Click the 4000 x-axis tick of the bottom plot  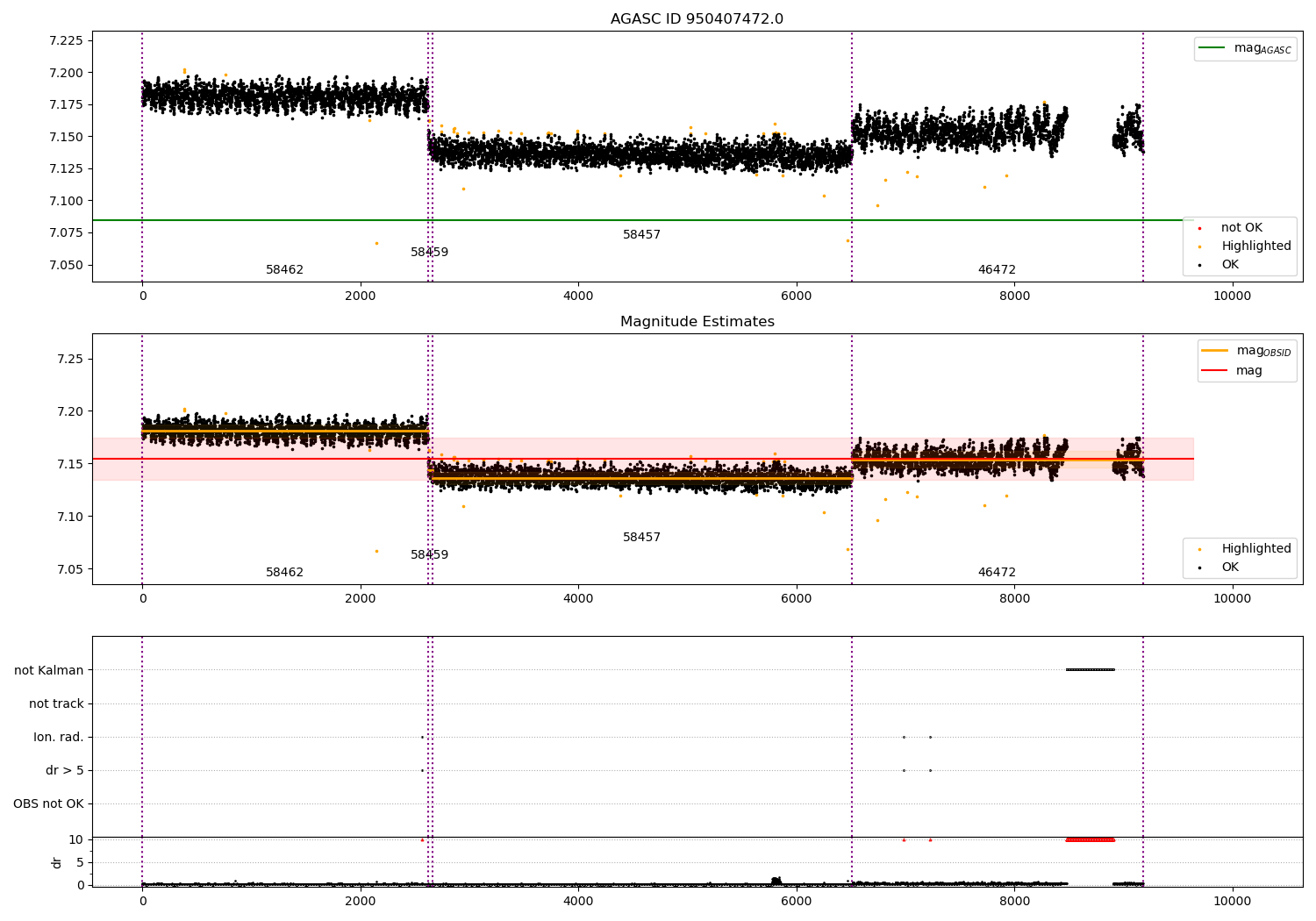tap(578, 901)
